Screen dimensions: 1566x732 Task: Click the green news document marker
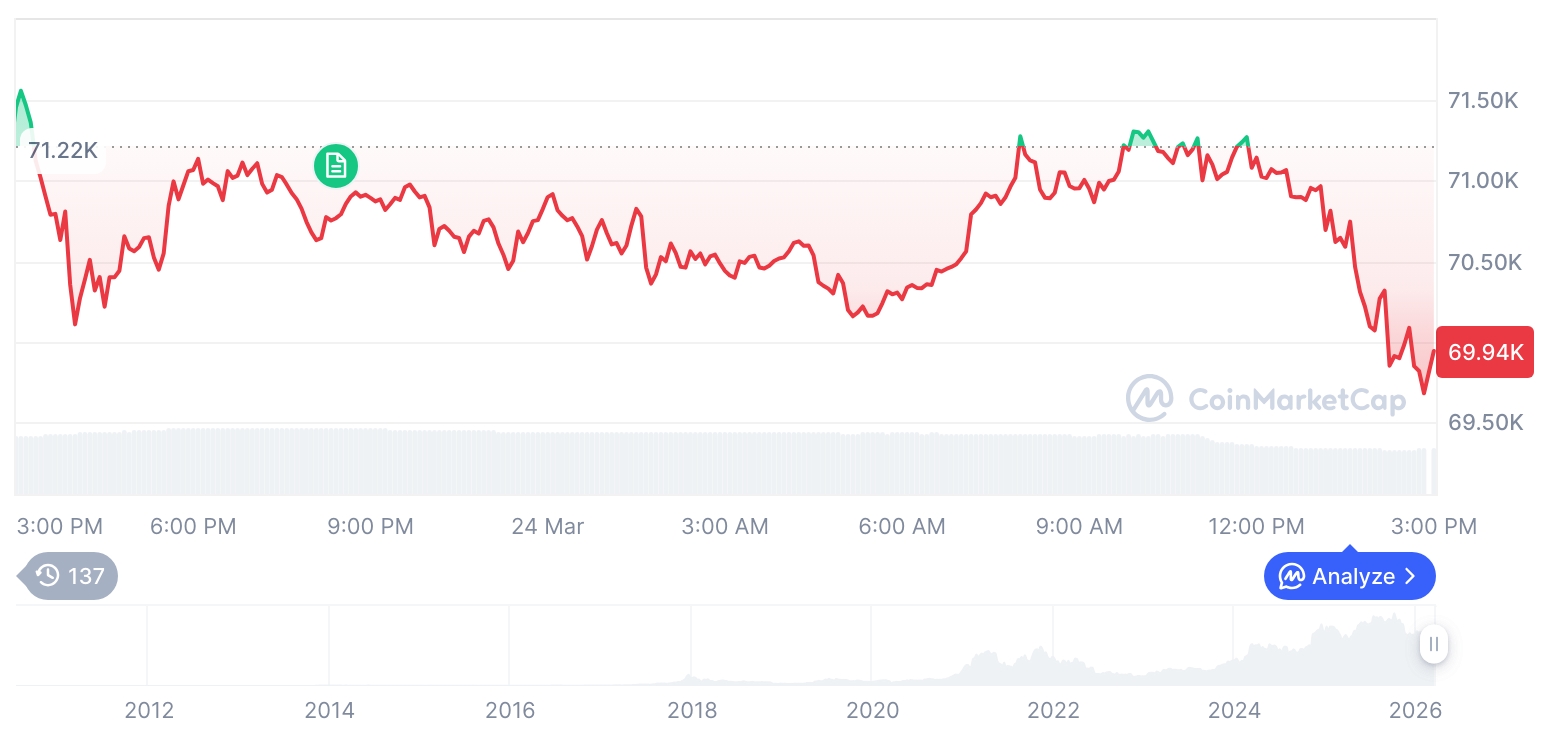point(335,166)
